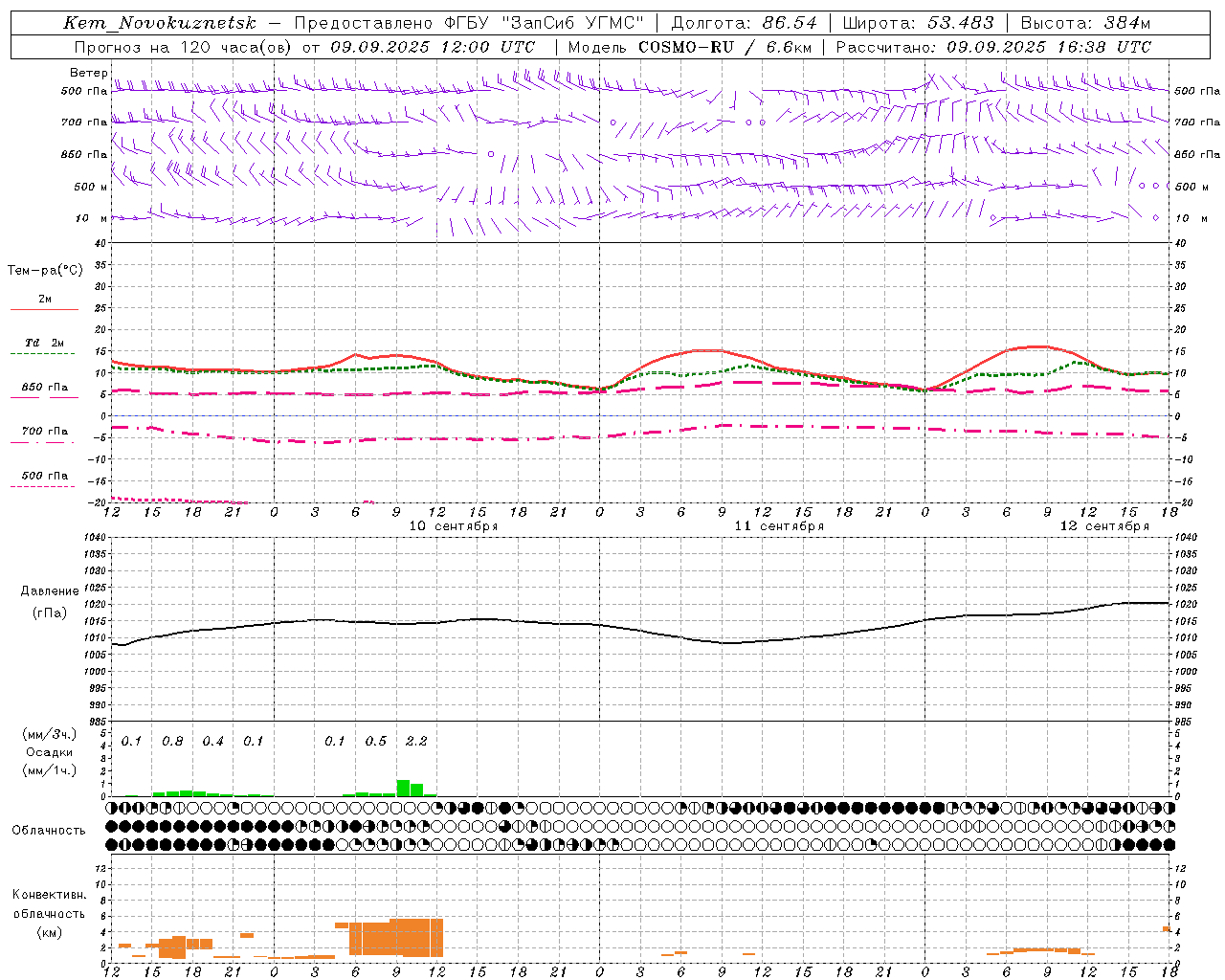Screen dimensions: 1225x980
Task: Click the tallest green precipitation bar
Action: click(x=403, y=788)
